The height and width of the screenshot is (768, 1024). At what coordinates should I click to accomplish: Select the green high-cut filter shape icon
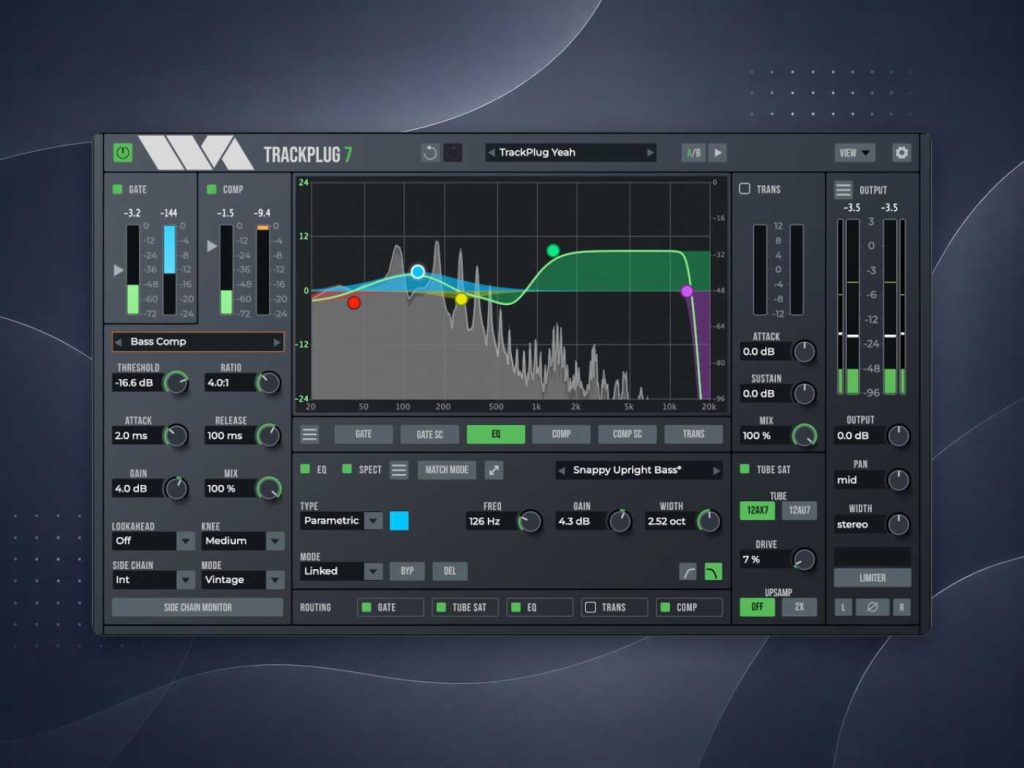(713, 572)
